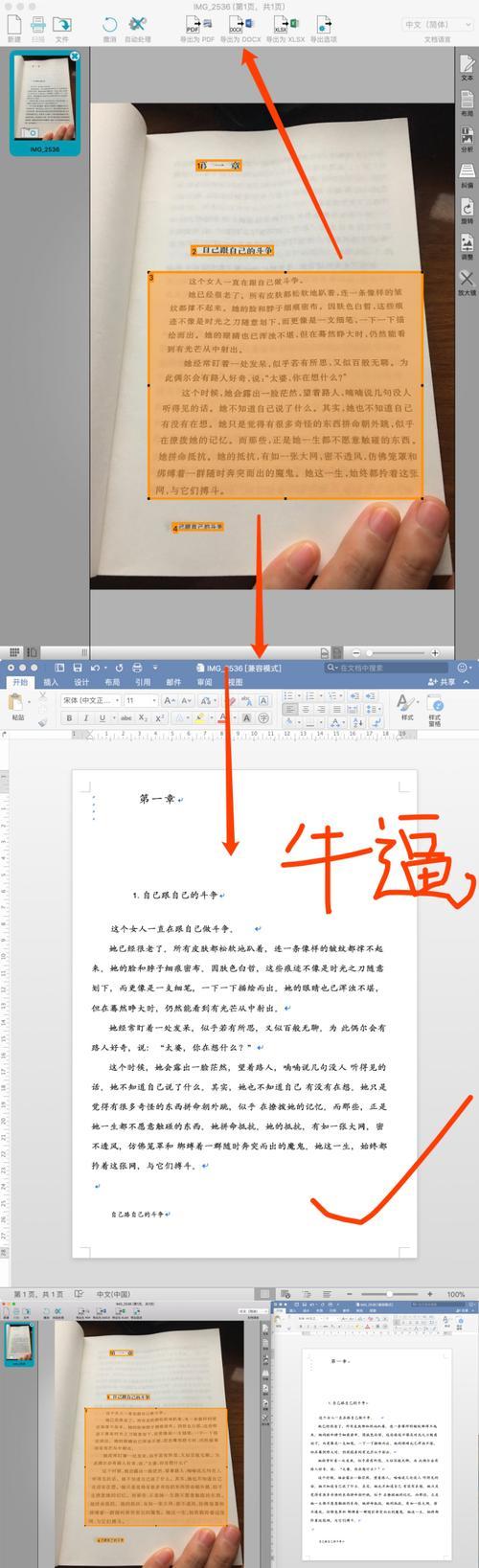Select the 布局 layout tool in right sidebar
The width and height of the screenshot is (479, 1568).
pyautogui.click(x=467, y=104)
